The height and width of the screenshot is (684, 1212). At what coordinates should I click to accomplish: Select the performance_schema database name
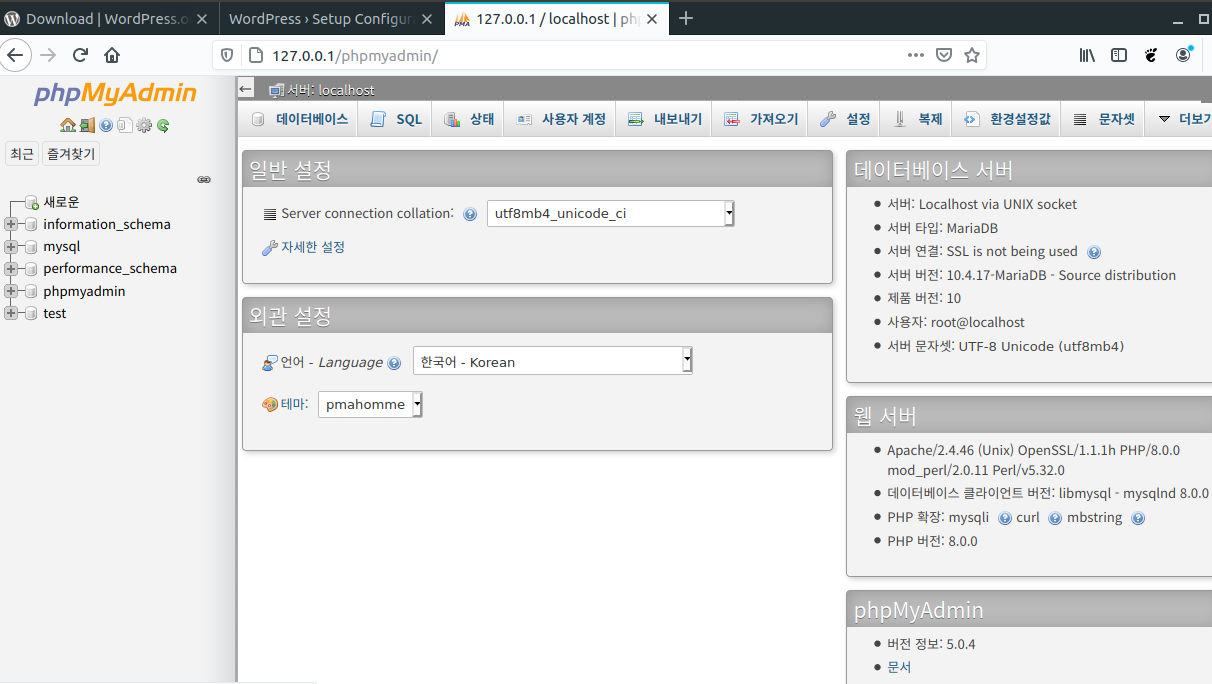tap(110, 268)
